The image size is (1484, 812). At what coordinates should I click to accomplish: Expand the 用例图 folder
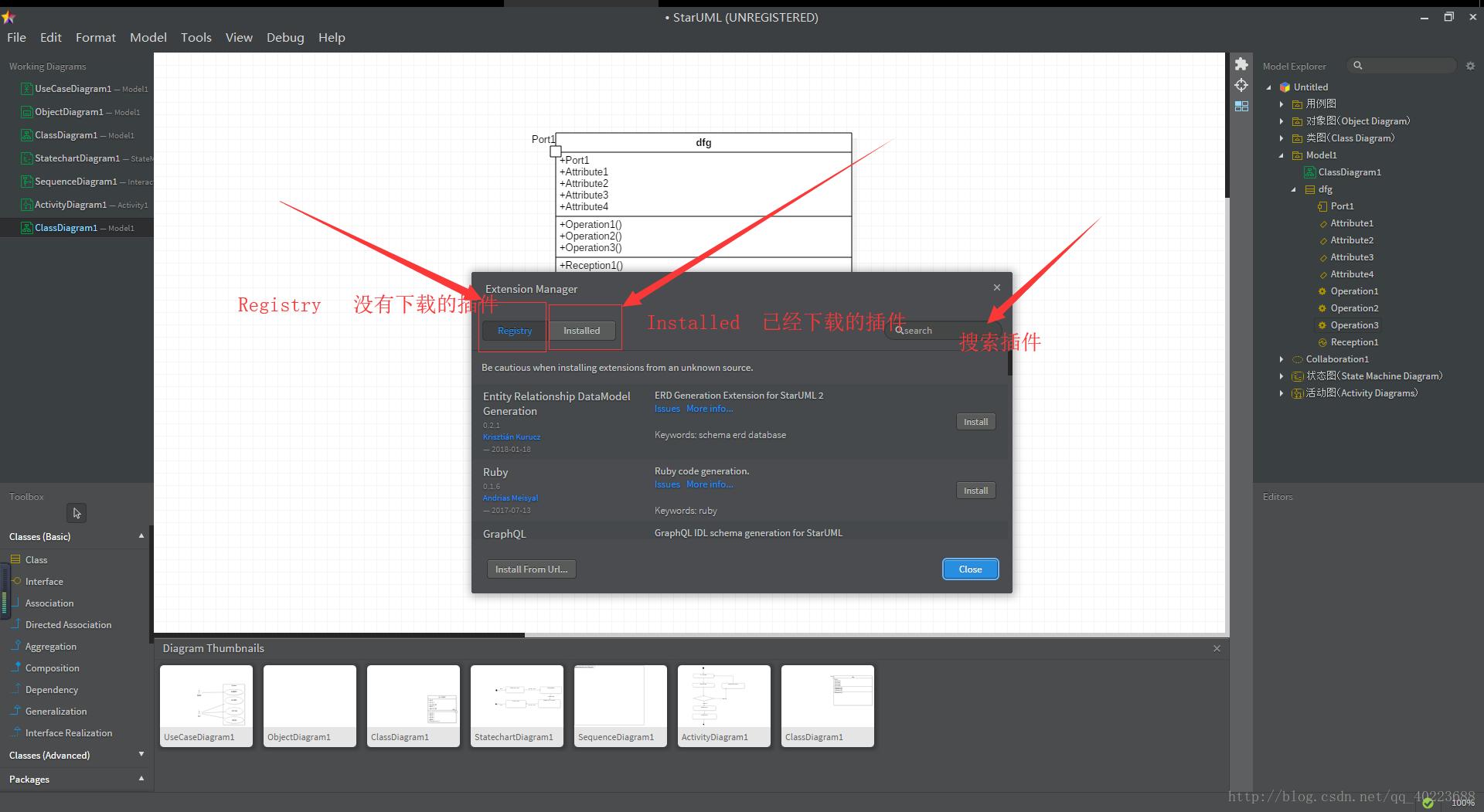(1281, 104)
